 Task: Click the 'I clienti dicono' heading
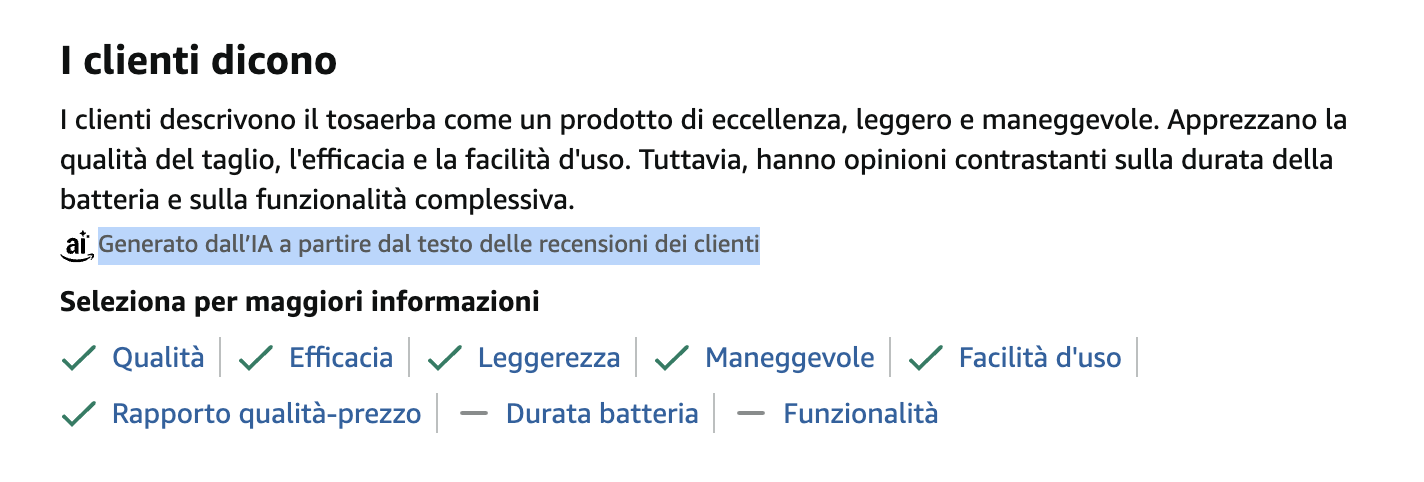click(x=198, y=62)
